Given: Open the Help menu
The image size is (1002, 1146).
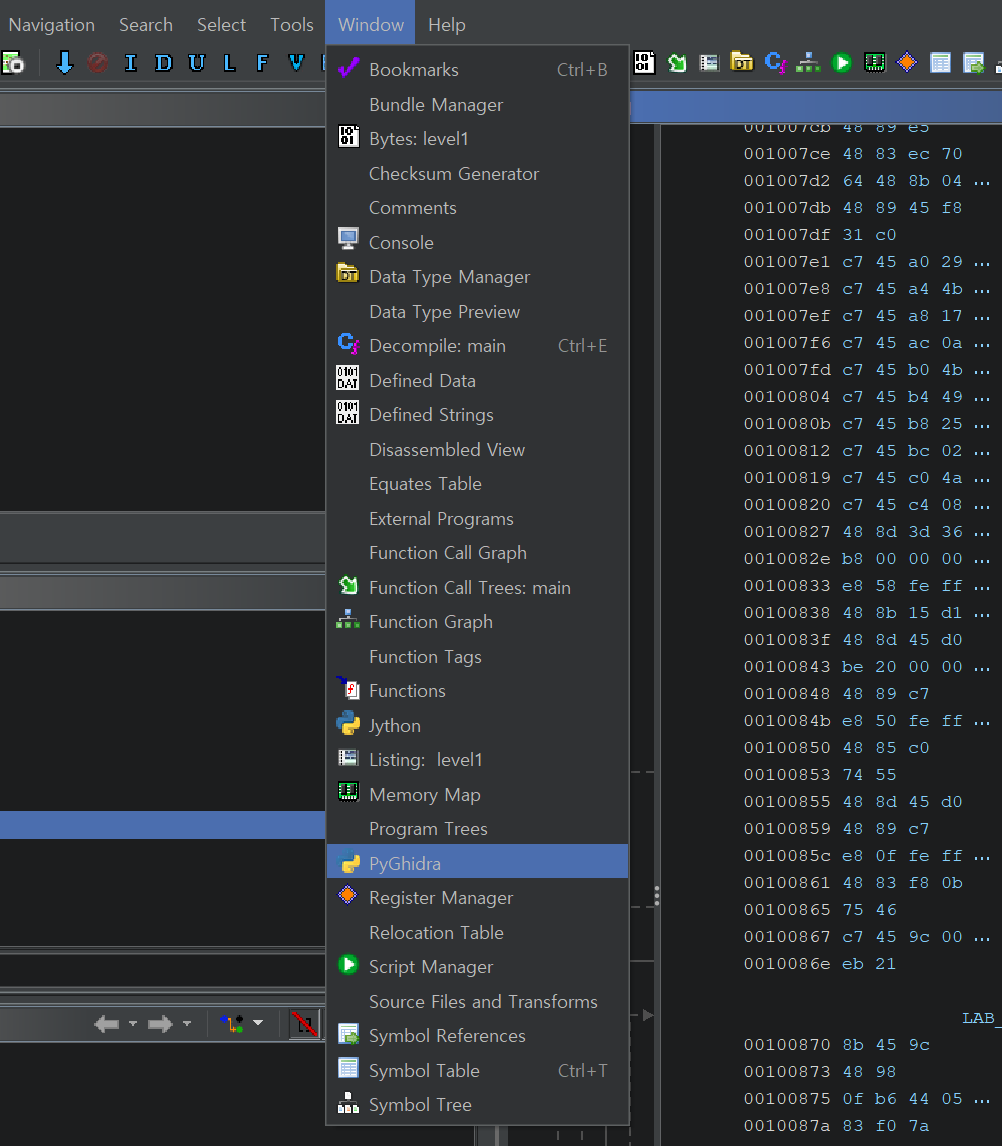Looking at the screenshot, I should [x=447, y=24].
